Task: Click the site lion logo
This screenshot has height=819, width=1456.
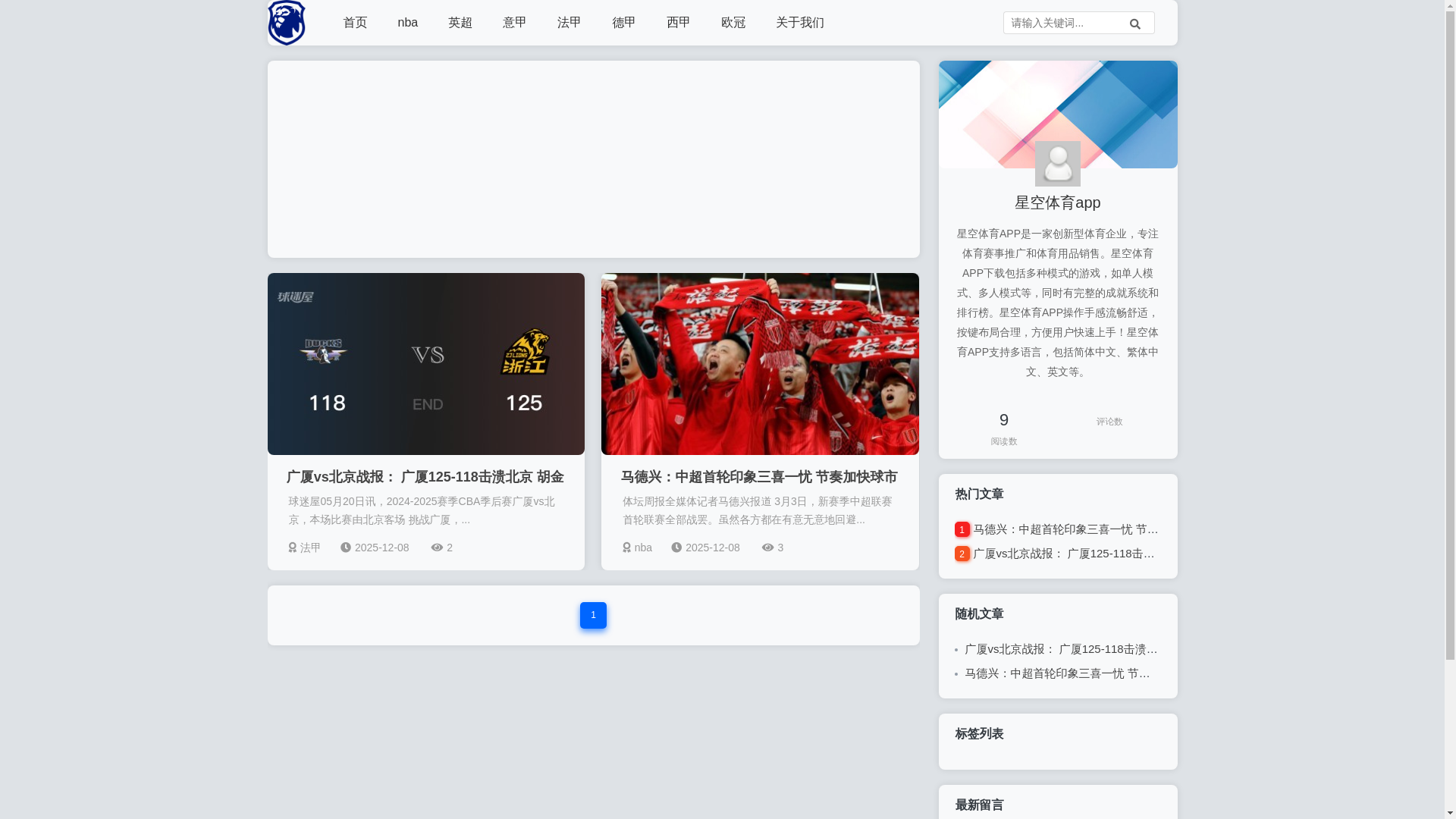Action: tap(287, 23)
